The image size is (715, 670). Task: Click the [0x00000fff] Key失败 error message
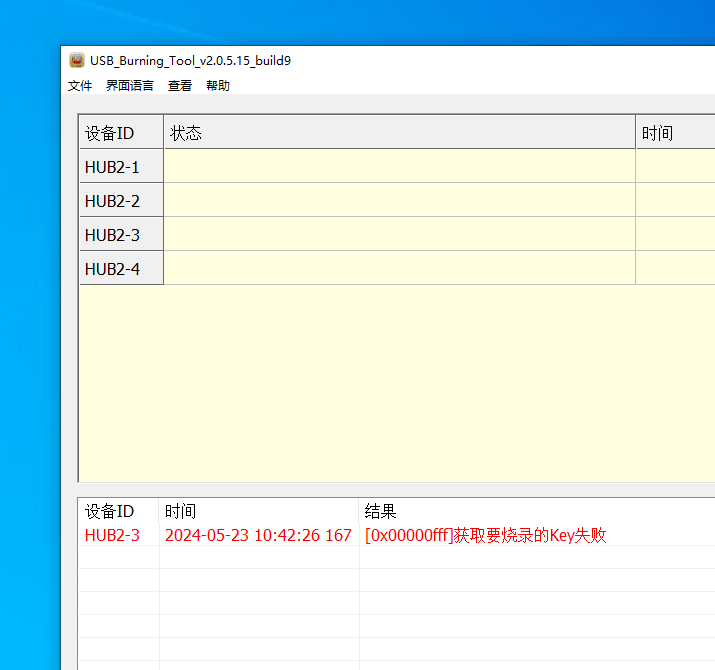[x=486, y=535]
